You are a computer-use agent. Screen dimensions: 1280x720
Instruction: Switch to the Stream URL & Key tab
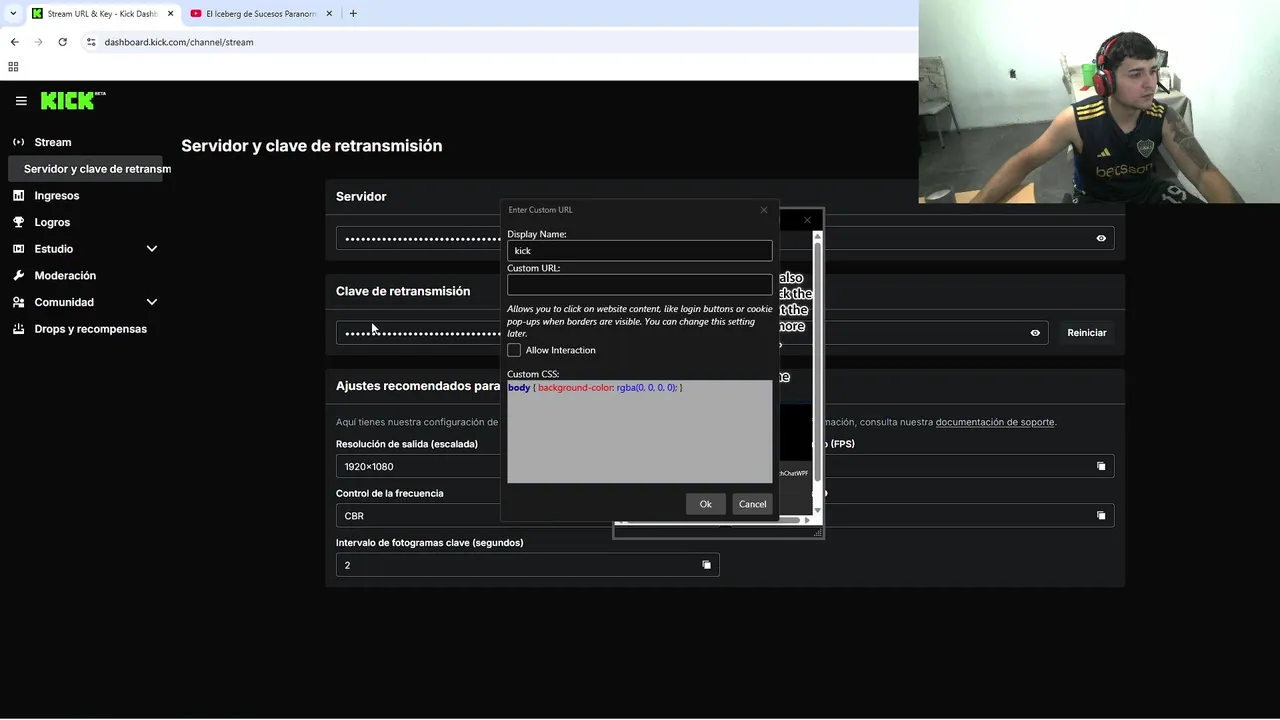point(101,14)
